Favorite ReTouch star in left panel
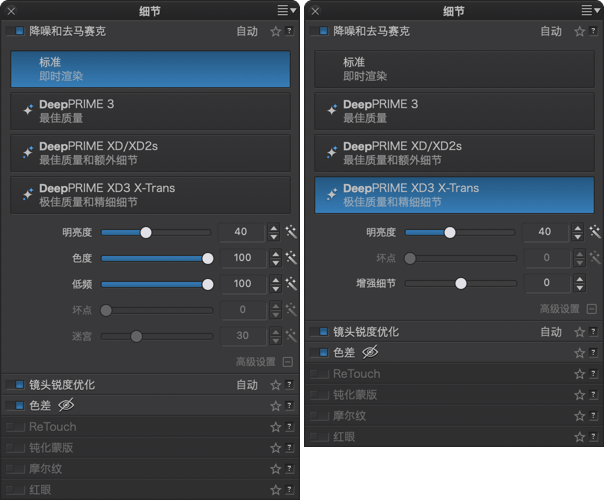Viewport: 604px width, 500px height. (275, 427)
